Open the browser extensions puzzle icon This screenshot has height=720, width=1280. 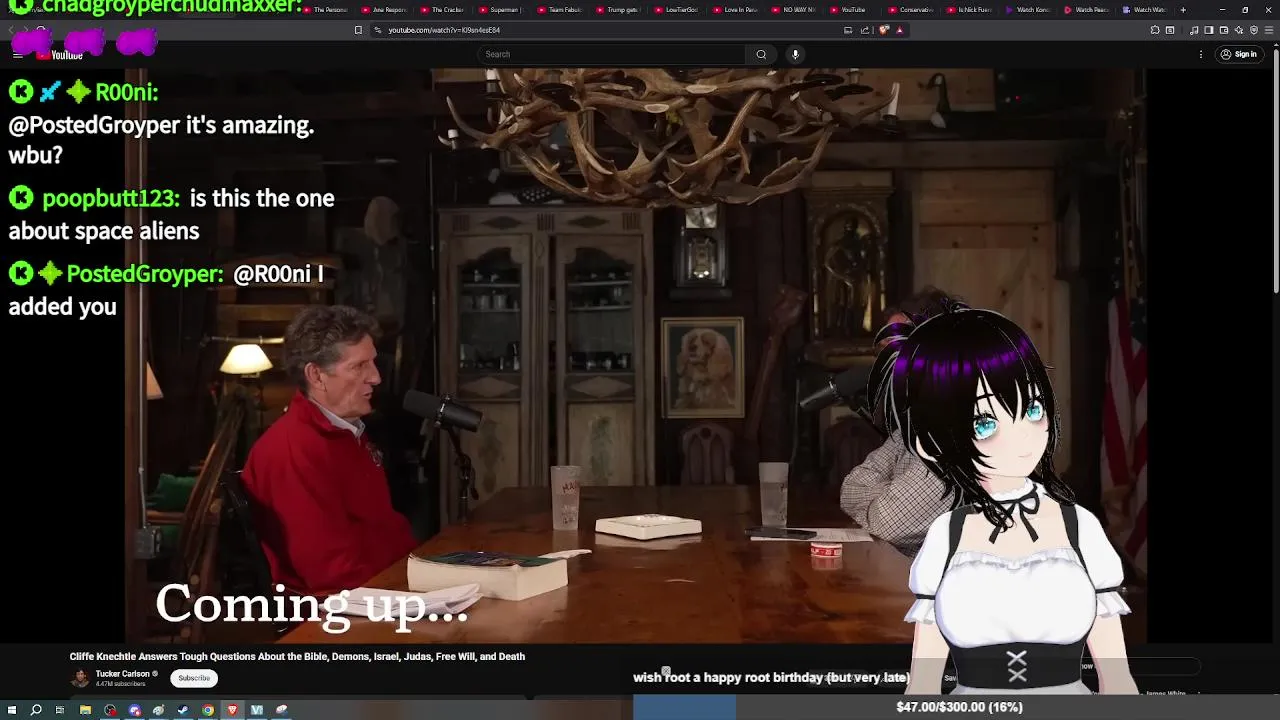pyautogui.click(x=1155, y=30)
